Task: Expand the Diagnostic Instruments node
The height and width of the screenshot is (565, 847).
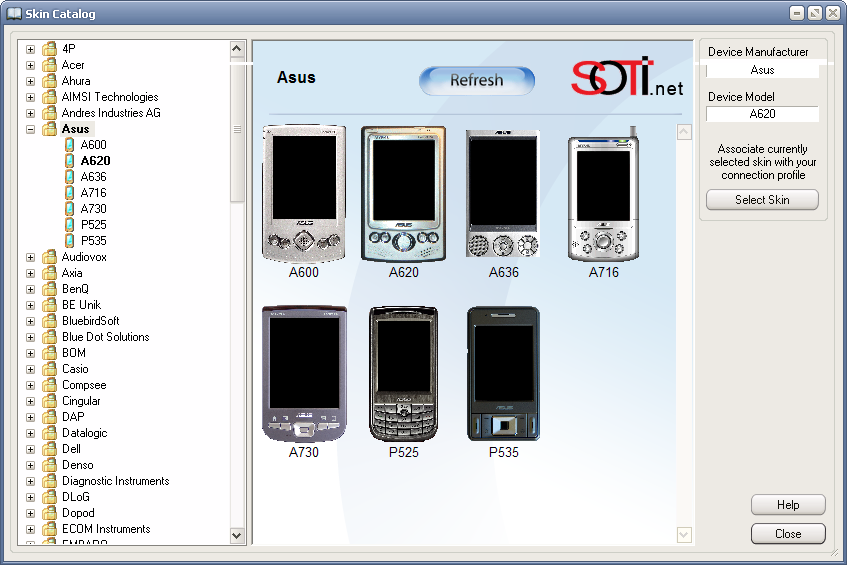Action: 30,481
